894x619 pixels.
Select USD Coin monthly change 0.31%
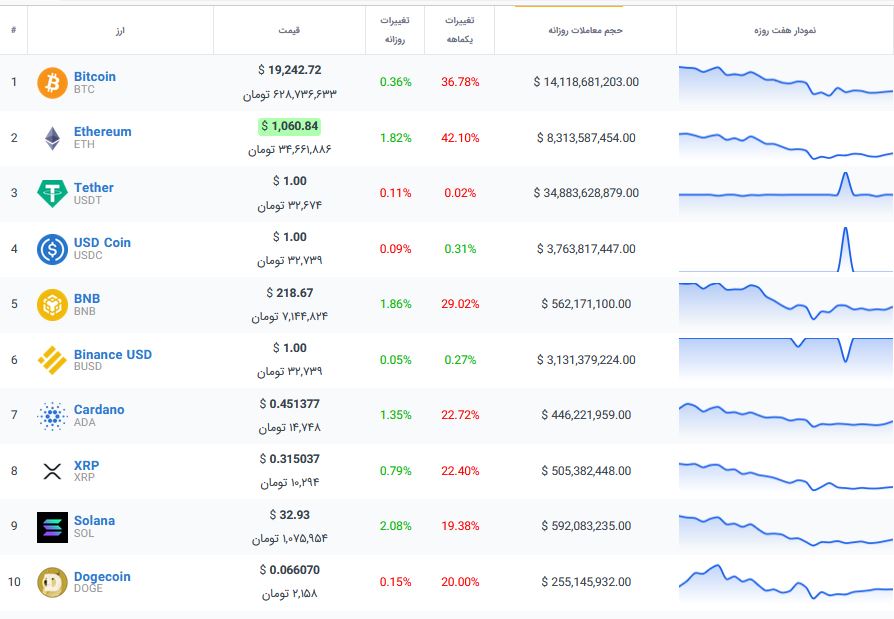point(460,249)
